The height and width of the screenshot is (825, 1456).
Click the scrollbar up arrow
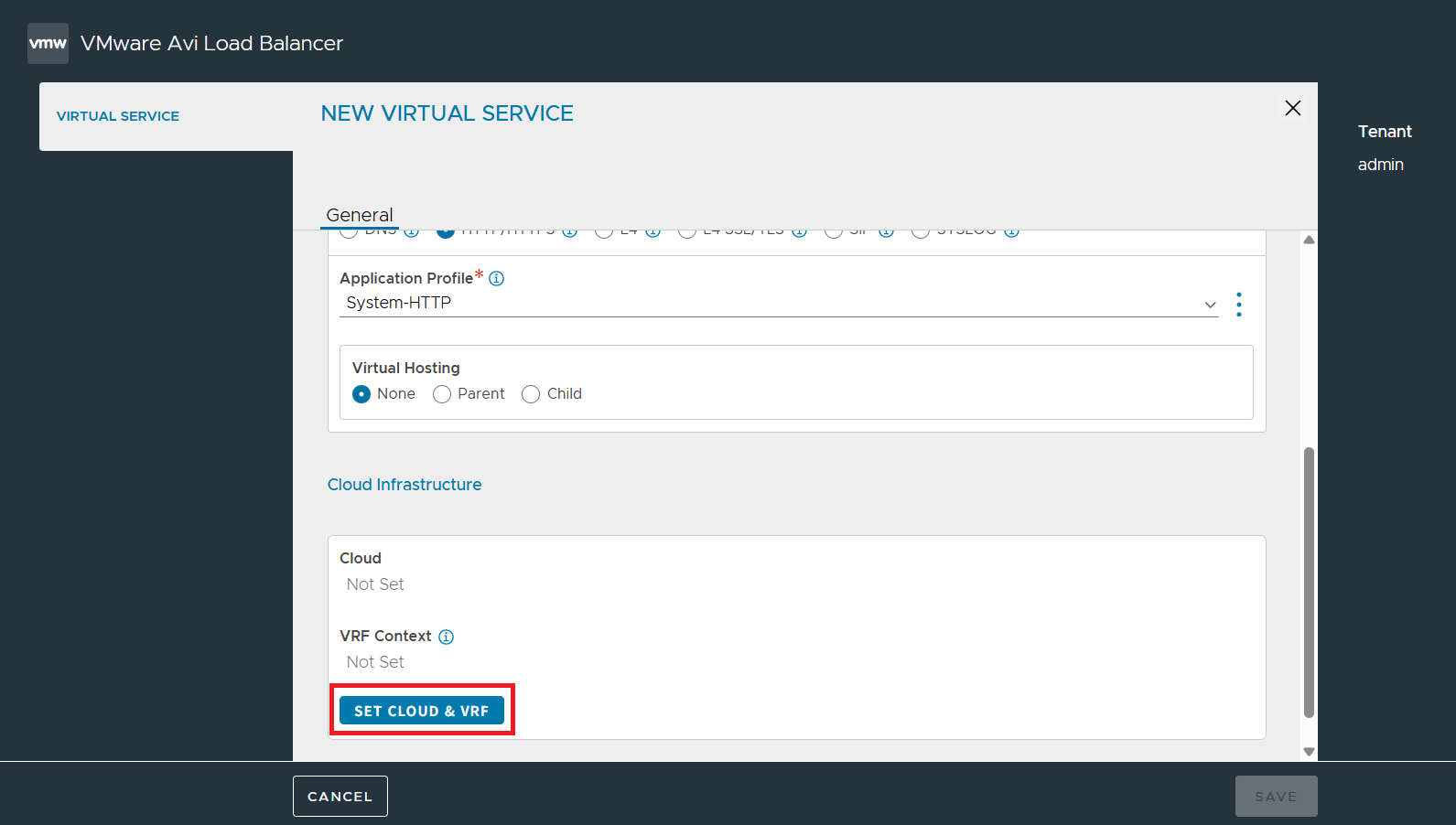pyautogui.click(x=1309, y=240)
